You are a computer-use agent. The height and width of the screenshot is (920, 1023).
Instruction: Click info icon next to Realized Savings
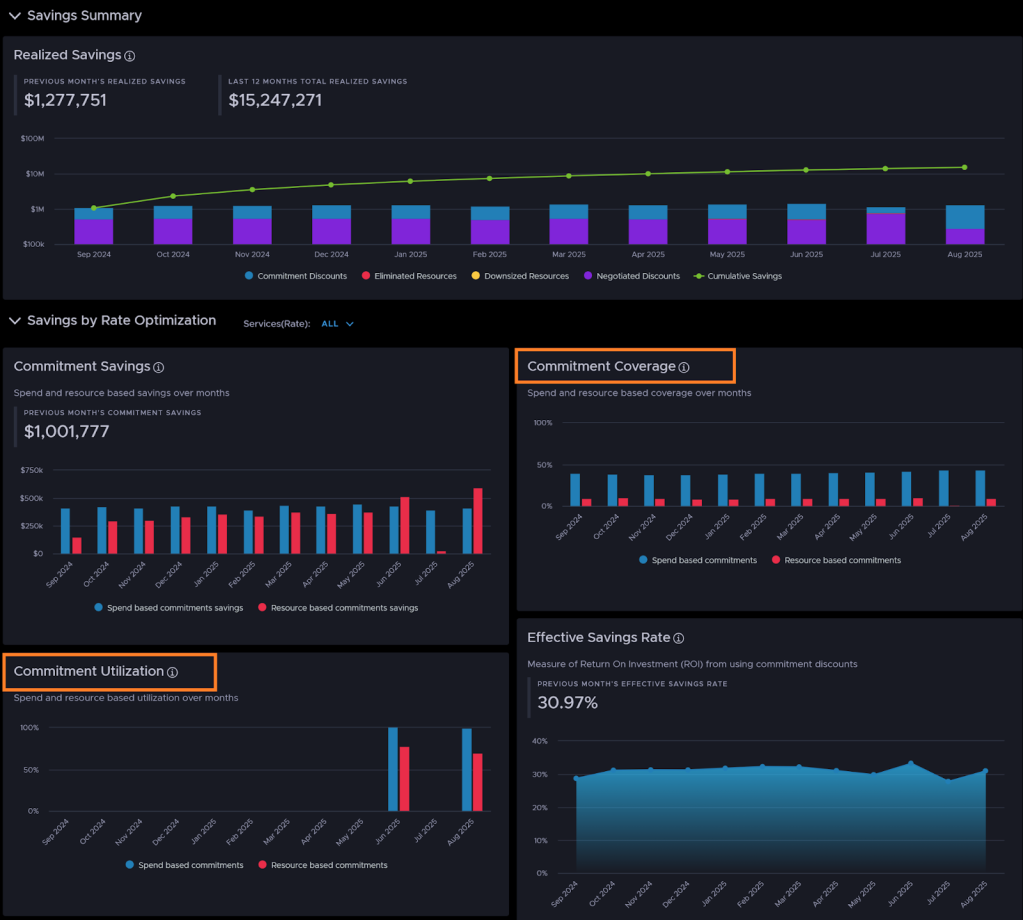[130, 56]
